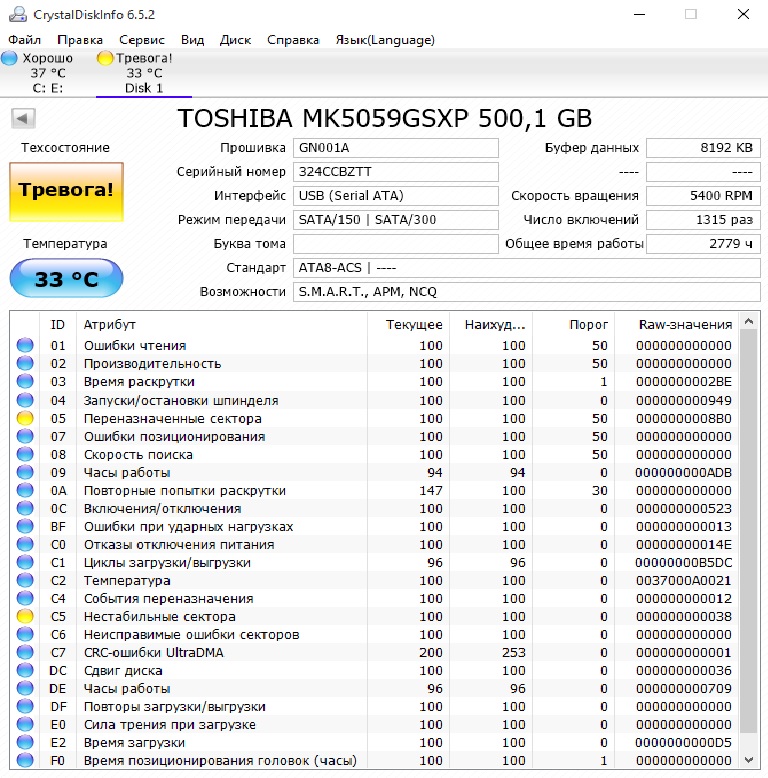Click blue status icon for 08 Скорость поиска

25,454
